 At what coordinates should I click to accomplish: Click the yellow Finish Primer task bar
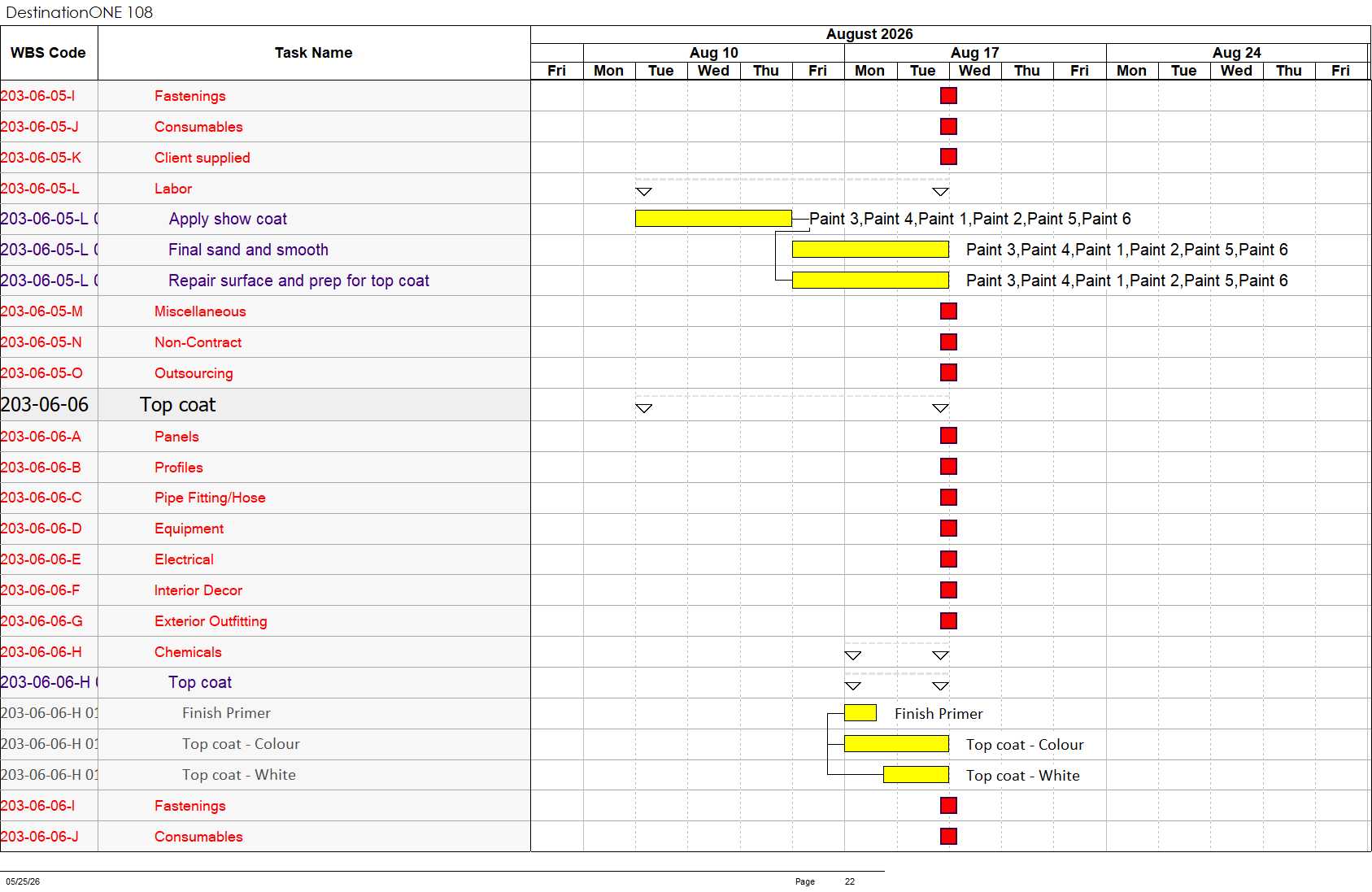coord(860,713)
